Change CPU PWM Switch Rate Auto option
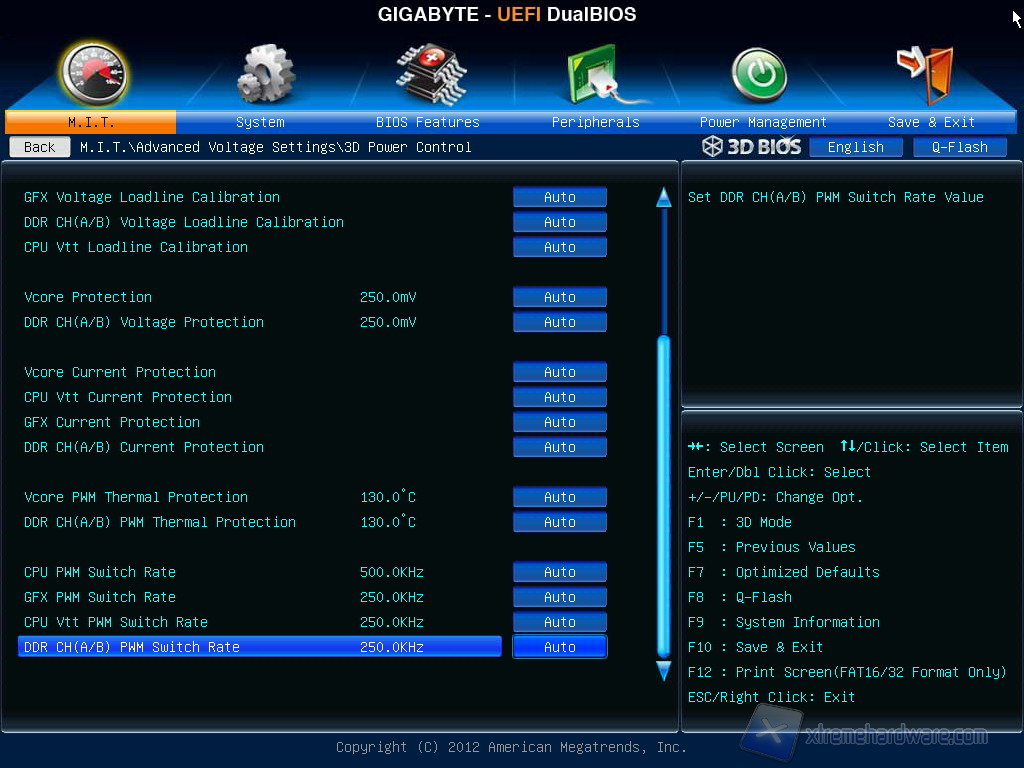The width and height of the screenshot is (1024, 768). click(x=560, y=572)
